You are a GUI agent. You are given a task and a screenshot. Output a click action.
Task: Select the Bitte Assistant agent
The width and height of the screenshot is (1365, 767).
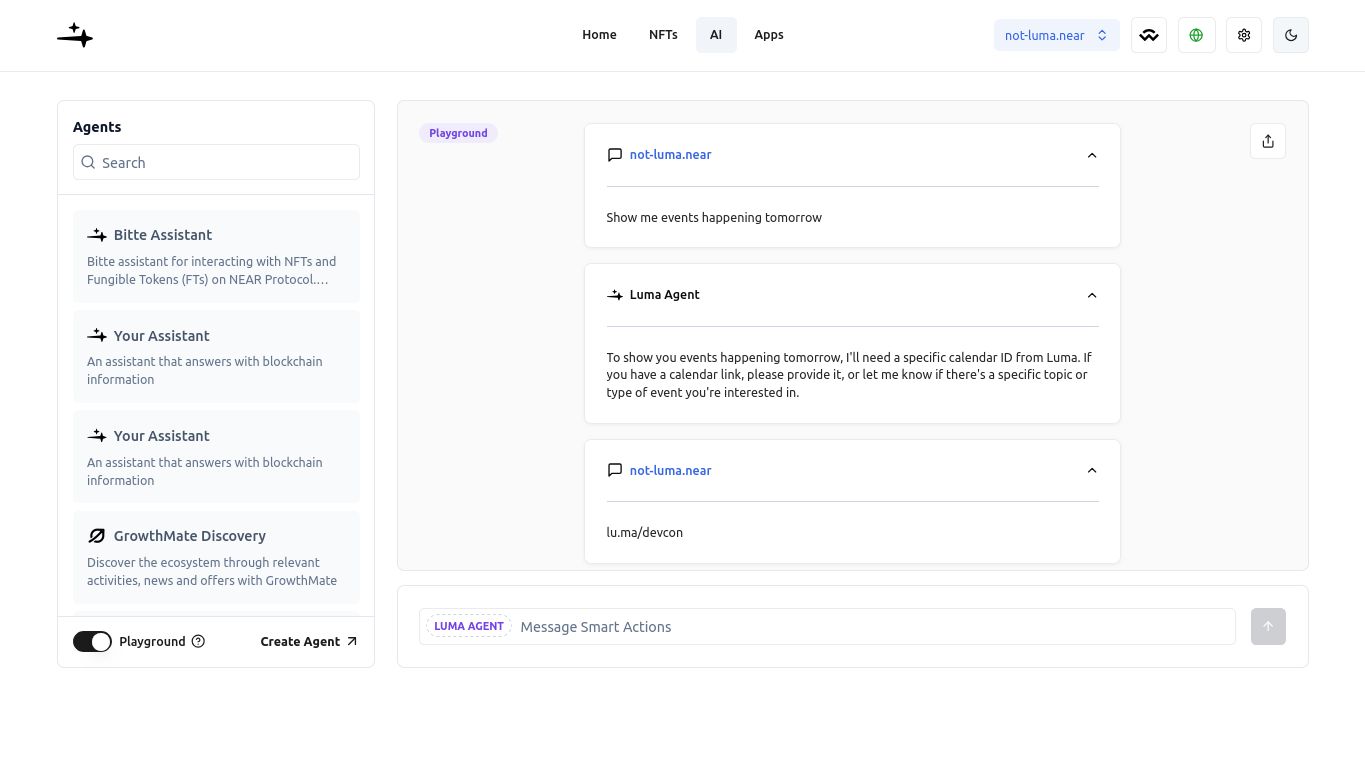point(216,256)
